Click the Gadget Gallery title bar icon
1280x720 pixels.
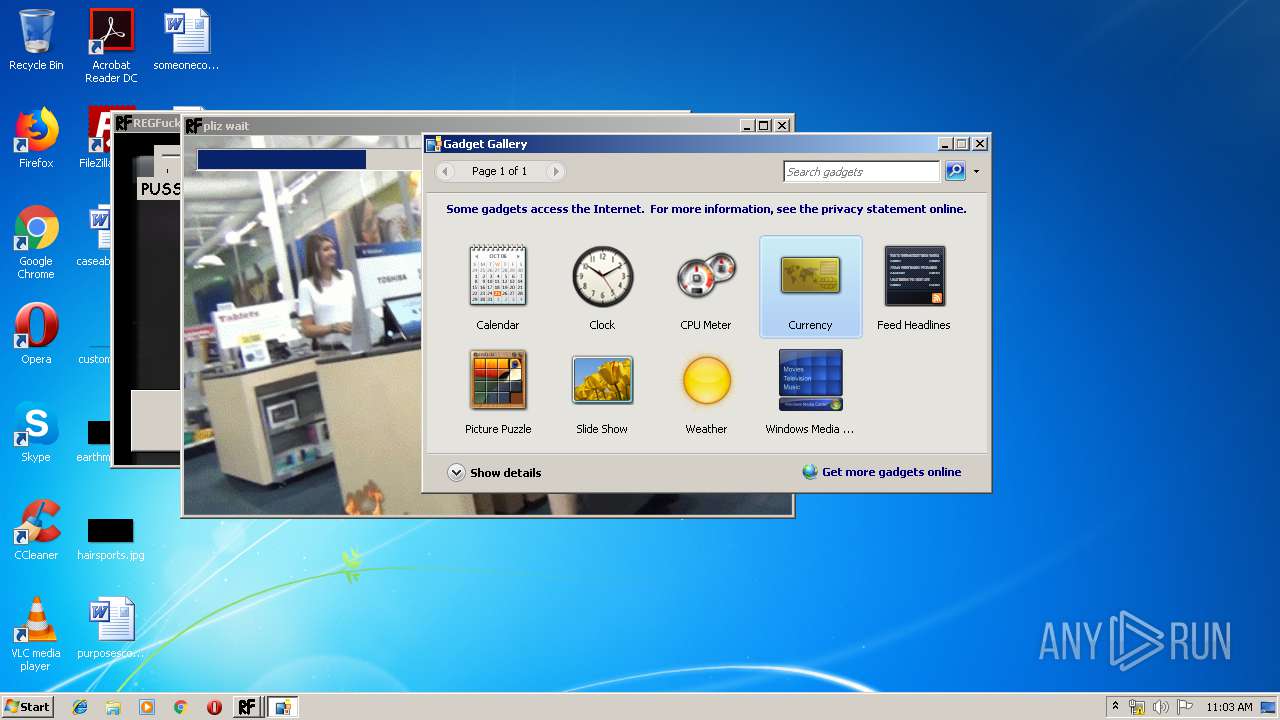pos(433,144)
